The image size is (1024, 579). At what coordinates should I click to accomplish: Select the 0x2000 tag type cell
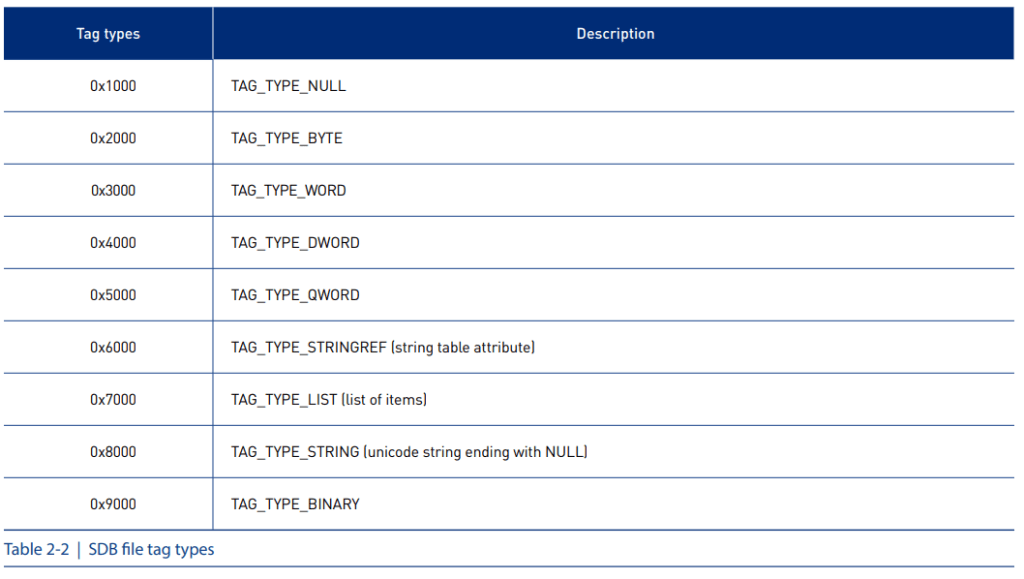tap(113, 138)
